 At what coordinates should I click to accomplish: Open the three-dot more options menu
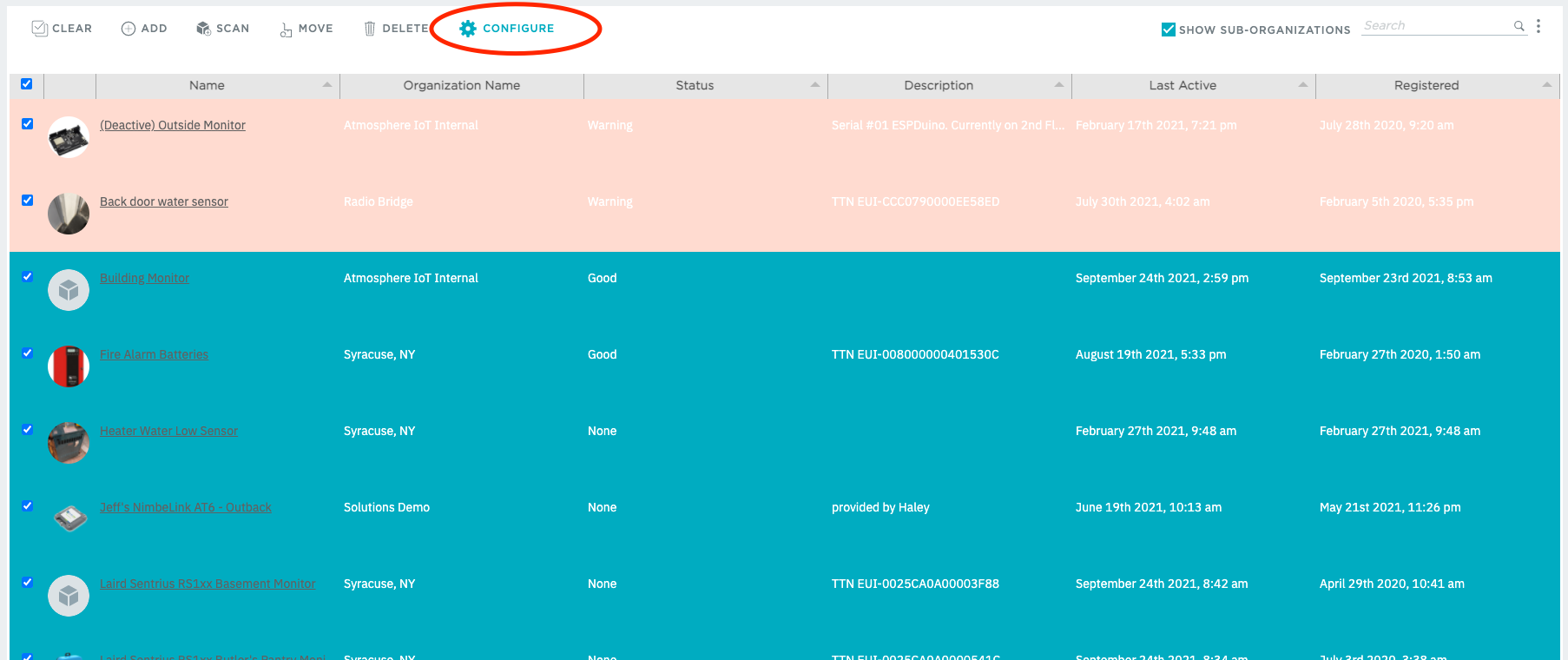[1538, 26]
